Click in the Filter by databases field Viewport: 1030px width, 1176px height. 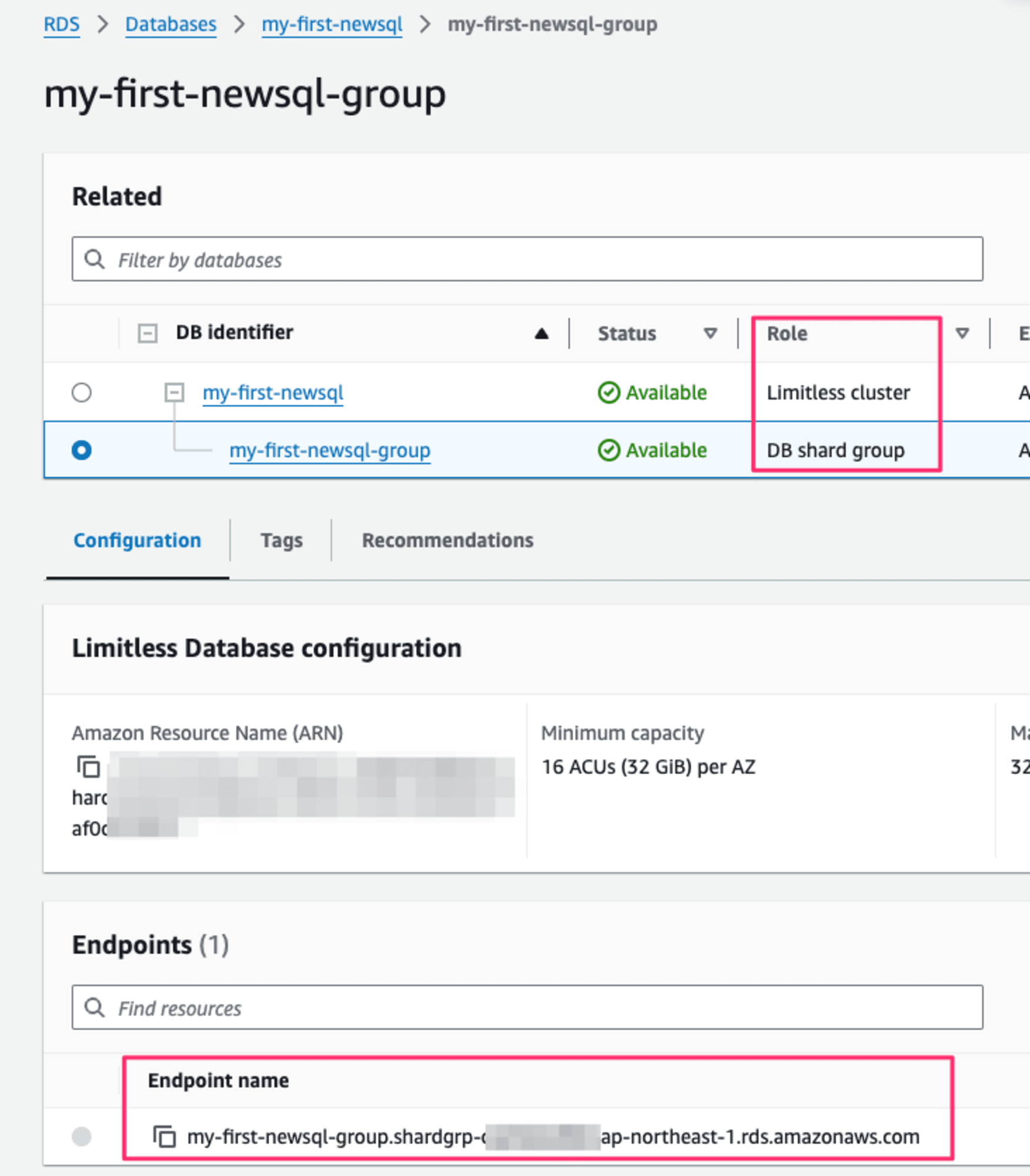[527, 259]
